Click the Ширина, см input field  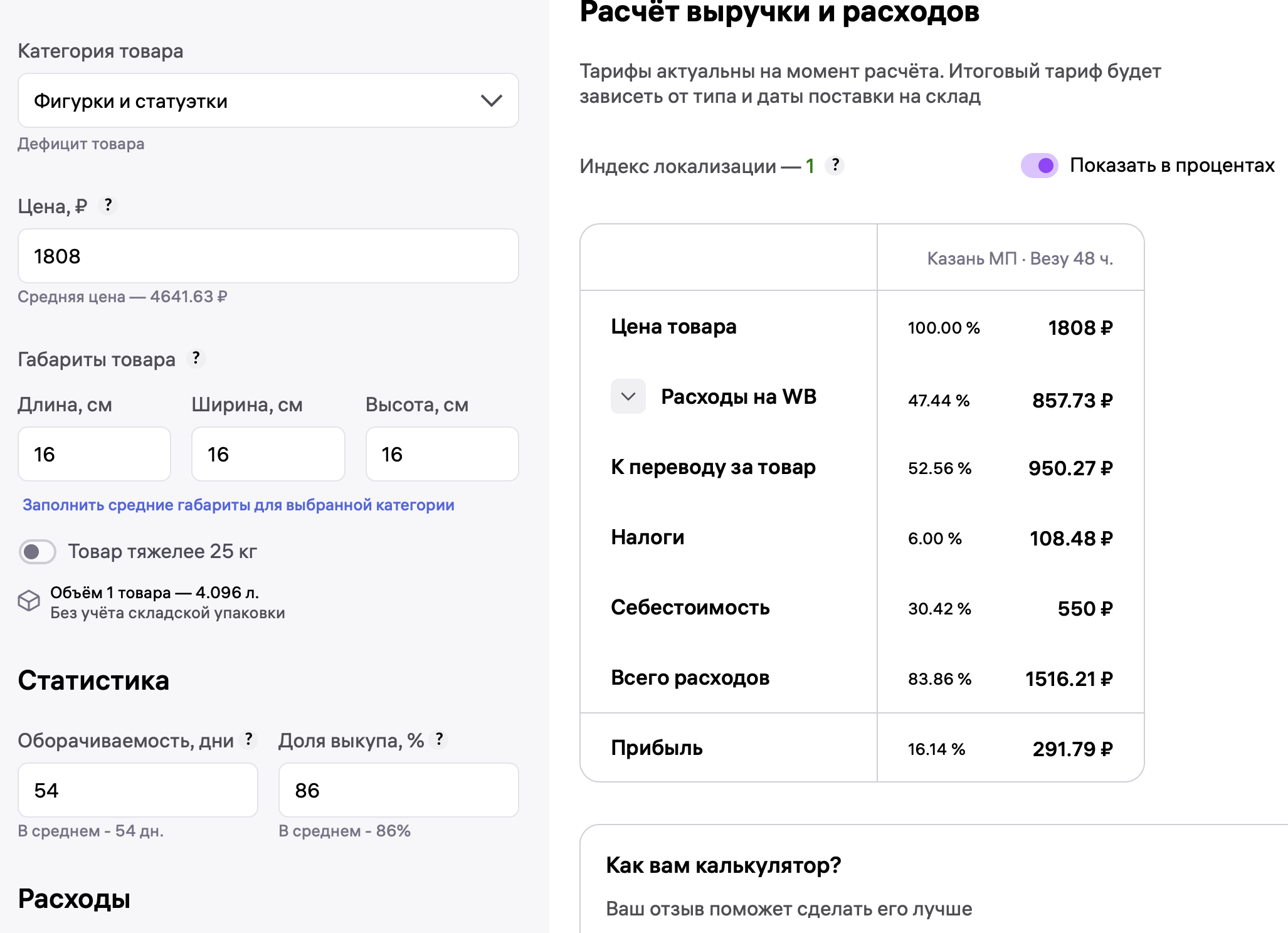268,453
